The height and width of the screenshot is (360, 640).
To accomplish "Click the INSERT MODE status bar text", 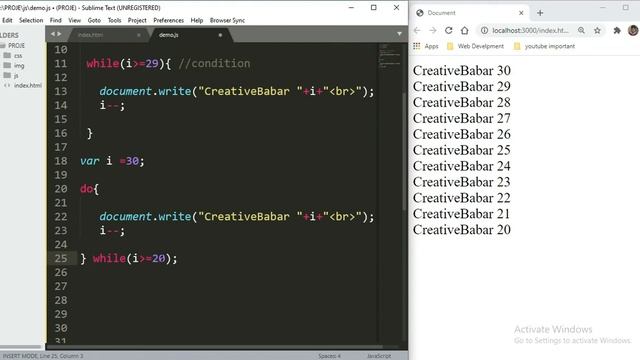I will pyautogui.click(x=43, y=356).
